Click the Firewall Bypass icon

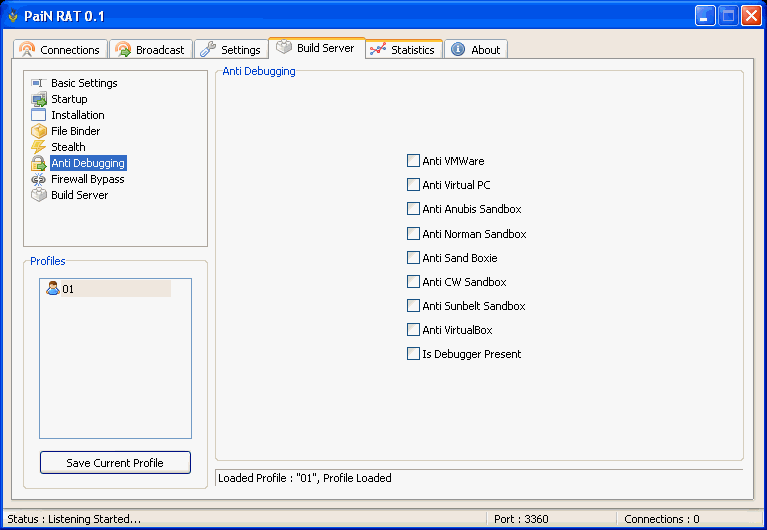39,179
